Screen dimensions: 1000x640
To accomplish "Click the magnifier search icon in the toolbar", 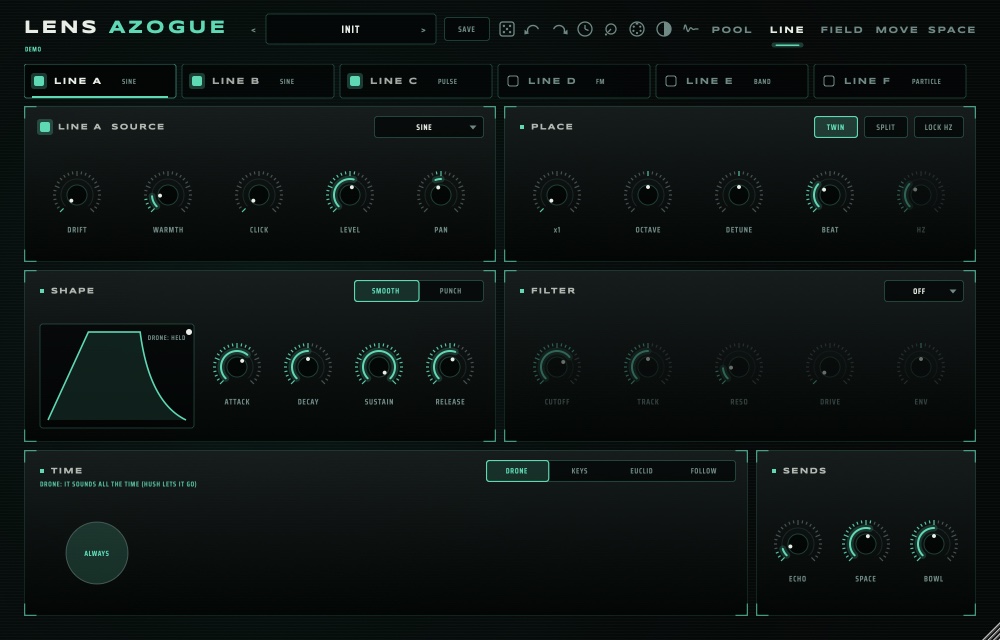I will (610, 29).
